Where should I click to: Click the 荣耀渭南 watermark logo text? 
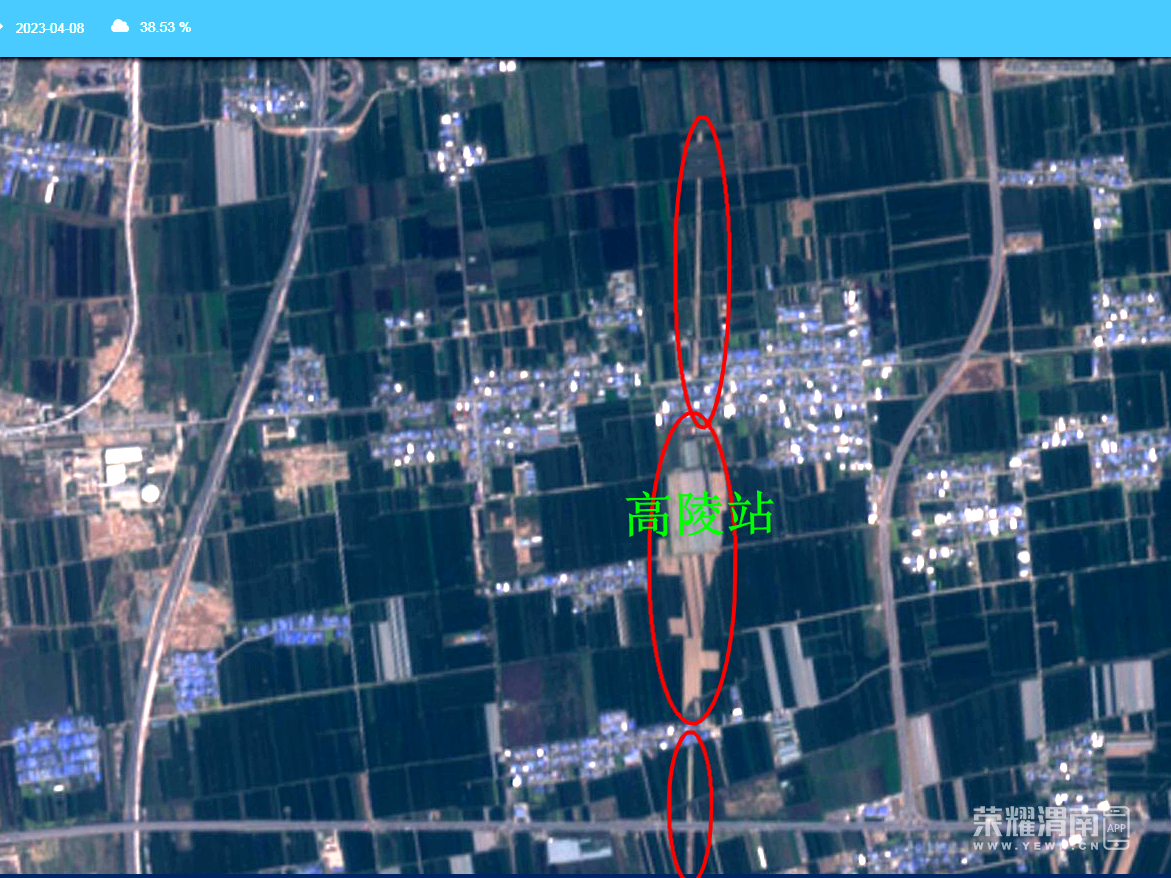point(1035,821)
